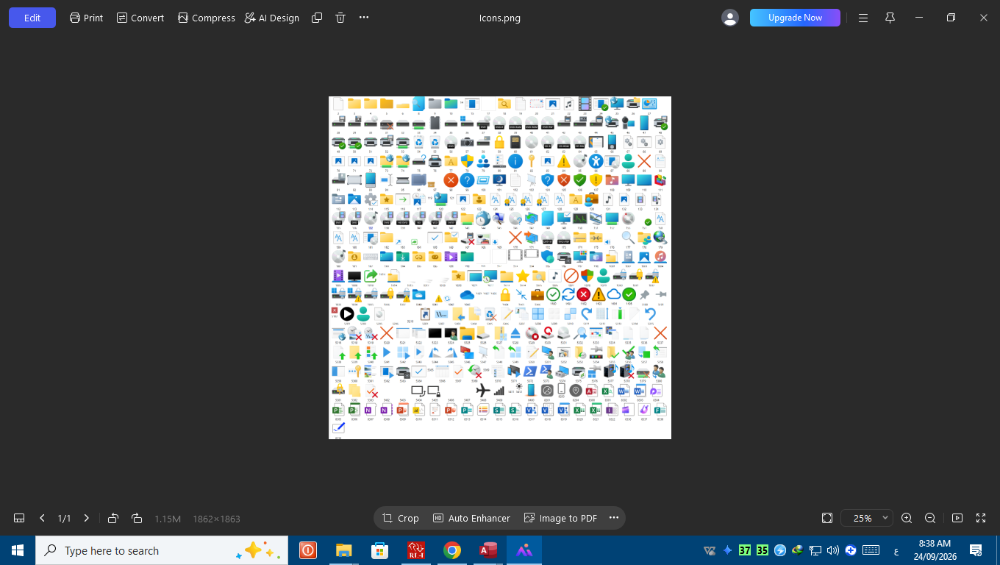Open File Explorer from taskbar
The width and height of the screenshot is (1000, 565).
tap(344, 550)
